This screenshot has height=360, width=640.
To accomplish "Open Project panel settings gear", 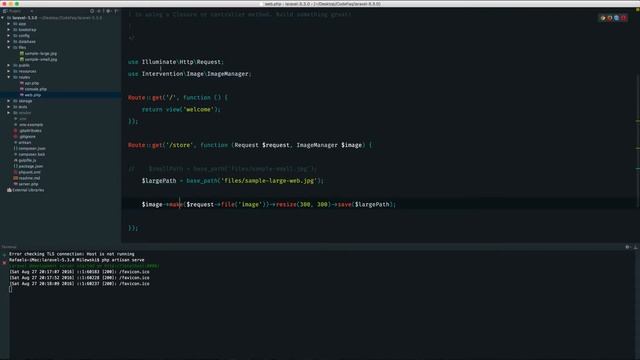I will coord(108,11).
